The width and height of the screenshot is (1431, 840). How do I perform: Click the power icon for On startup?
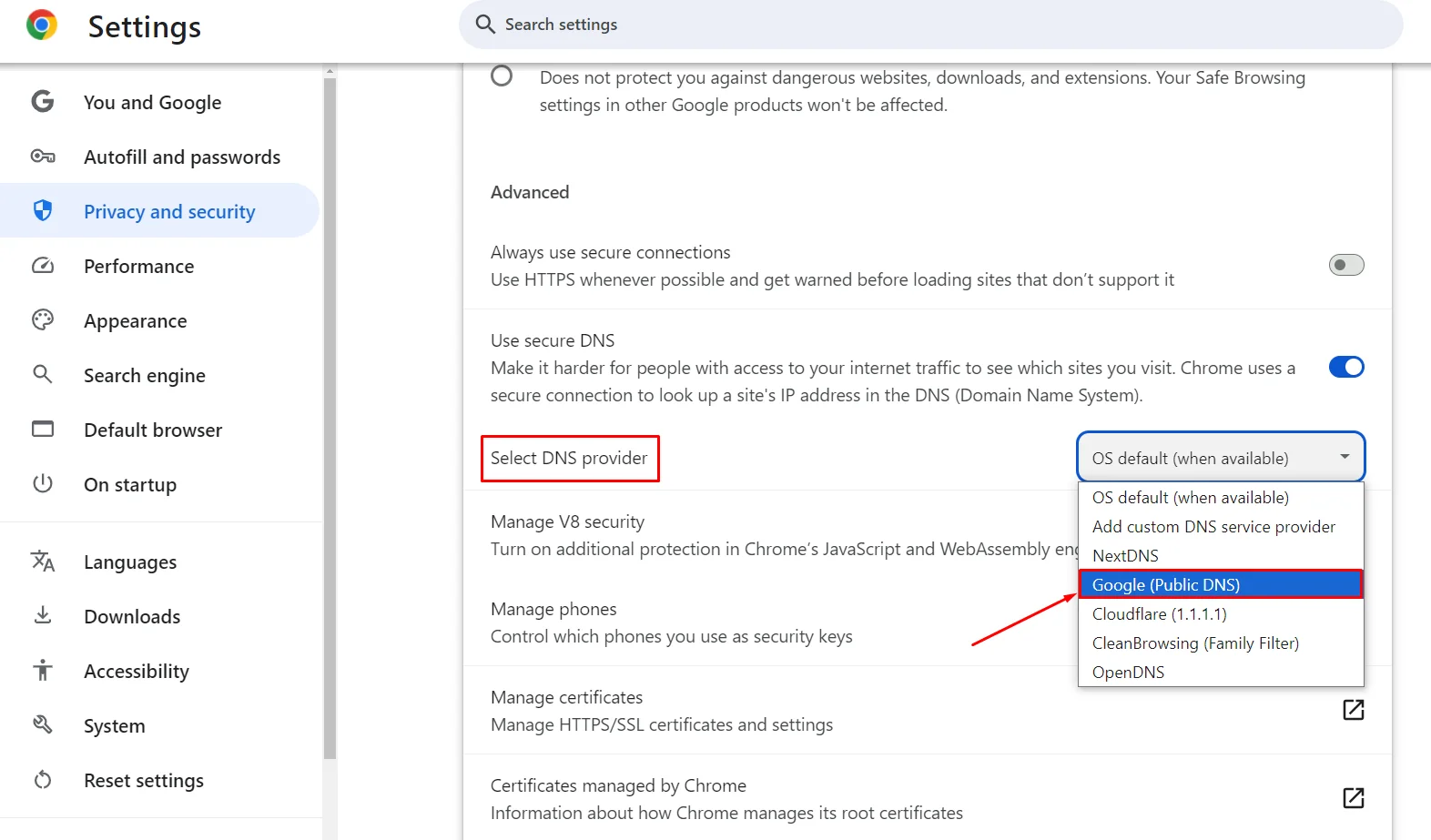click(x=43, y=483)
